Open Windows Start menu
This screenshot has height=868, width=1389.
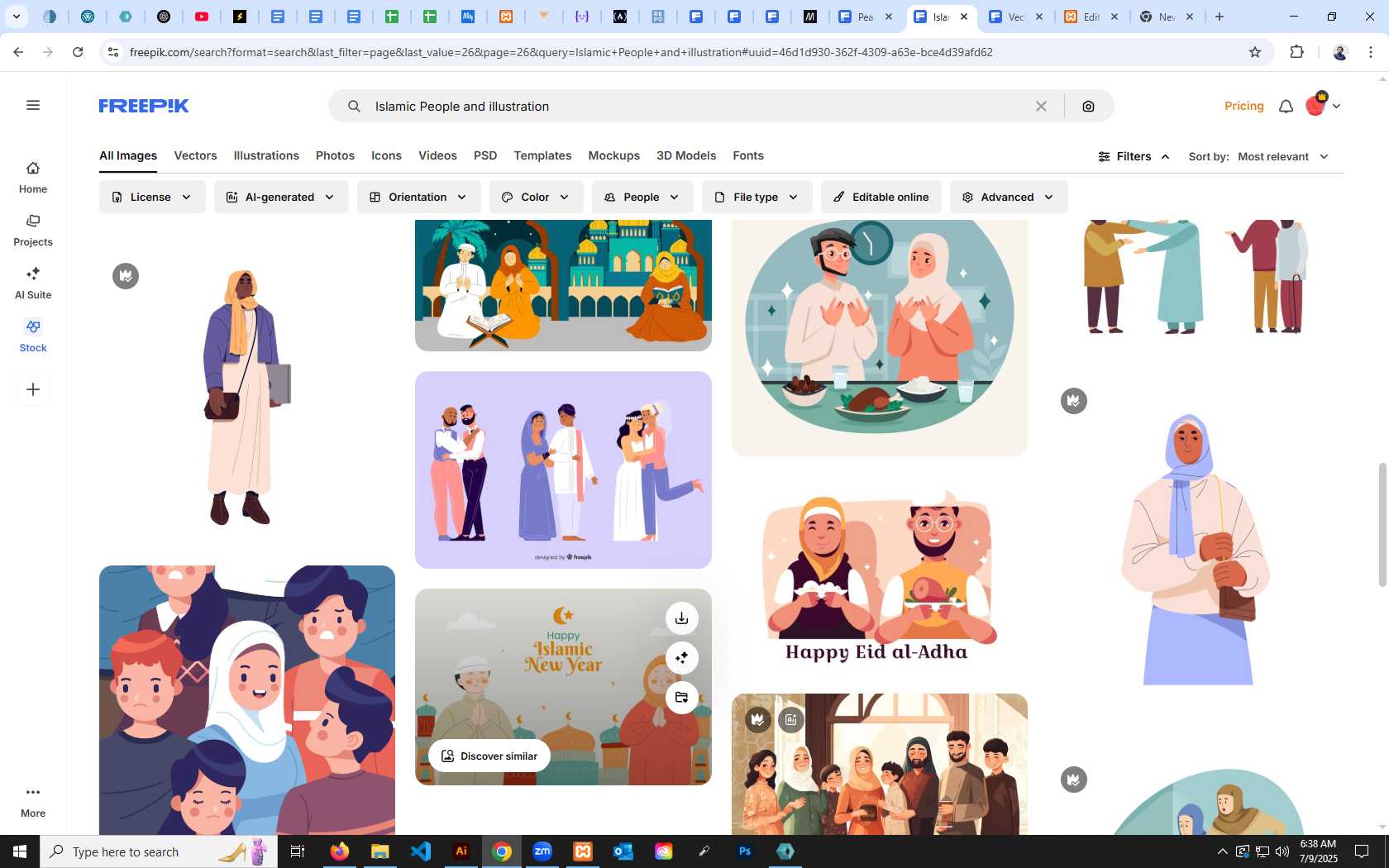pyautogui.click(x=20, y=851)
